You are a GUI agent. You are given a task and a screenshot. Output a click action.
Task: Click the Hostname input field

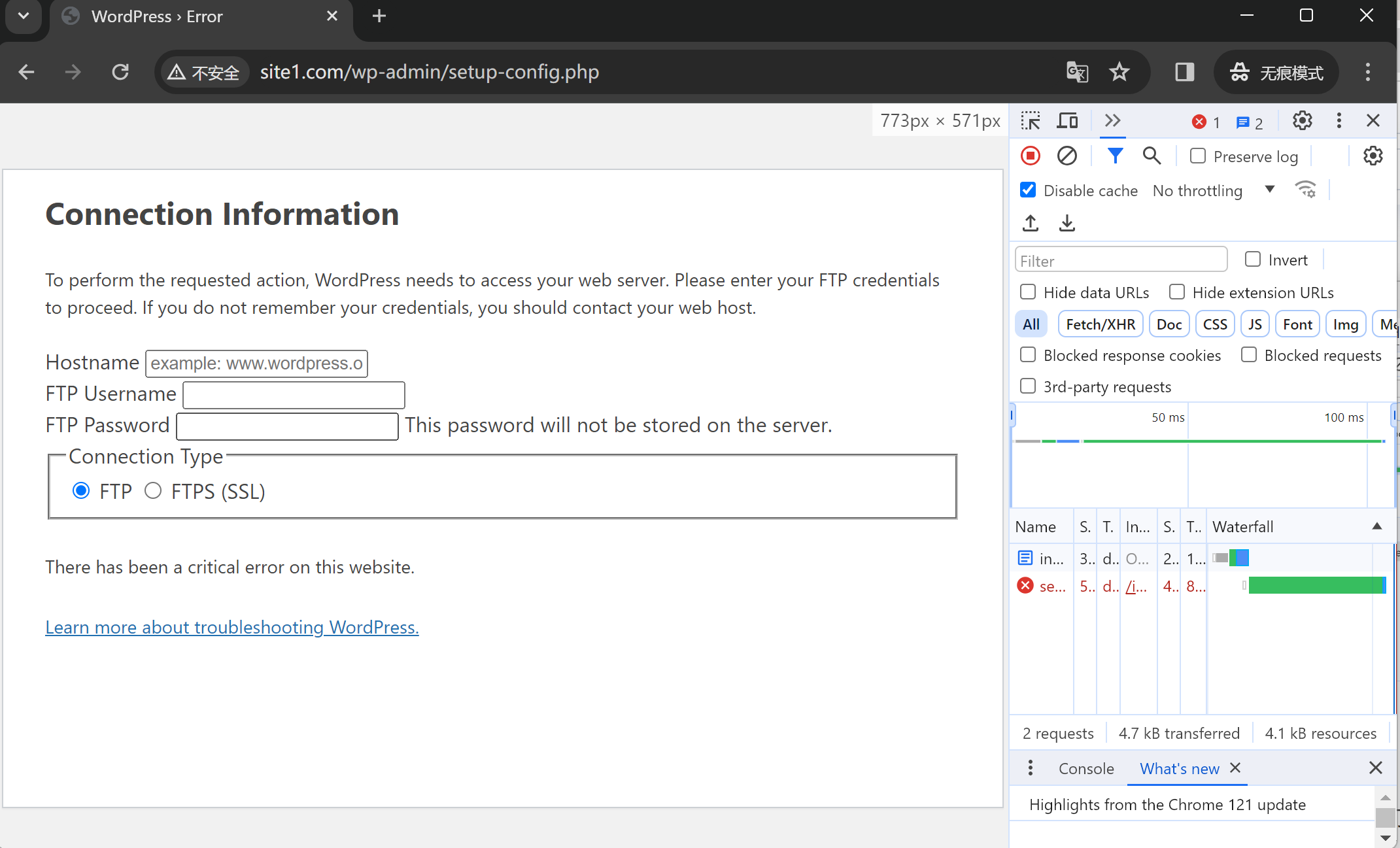[256, 364]
